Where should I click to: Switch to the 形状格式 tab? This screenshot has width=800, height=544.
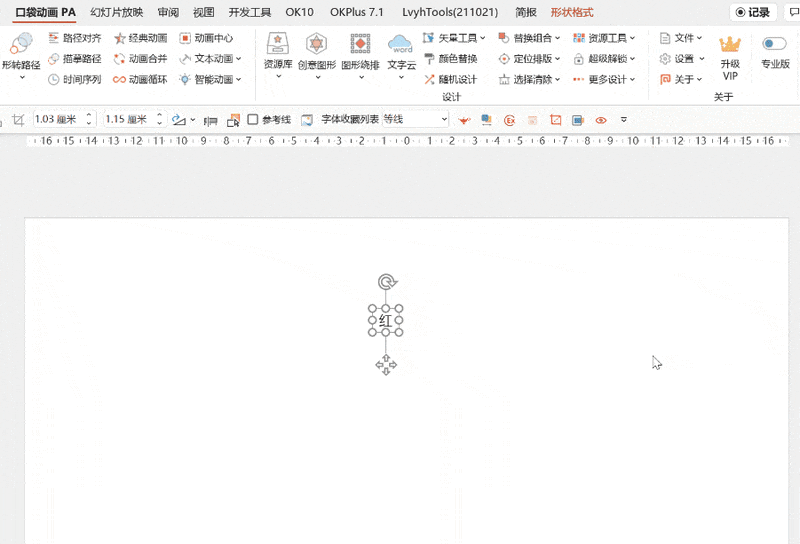571,12
